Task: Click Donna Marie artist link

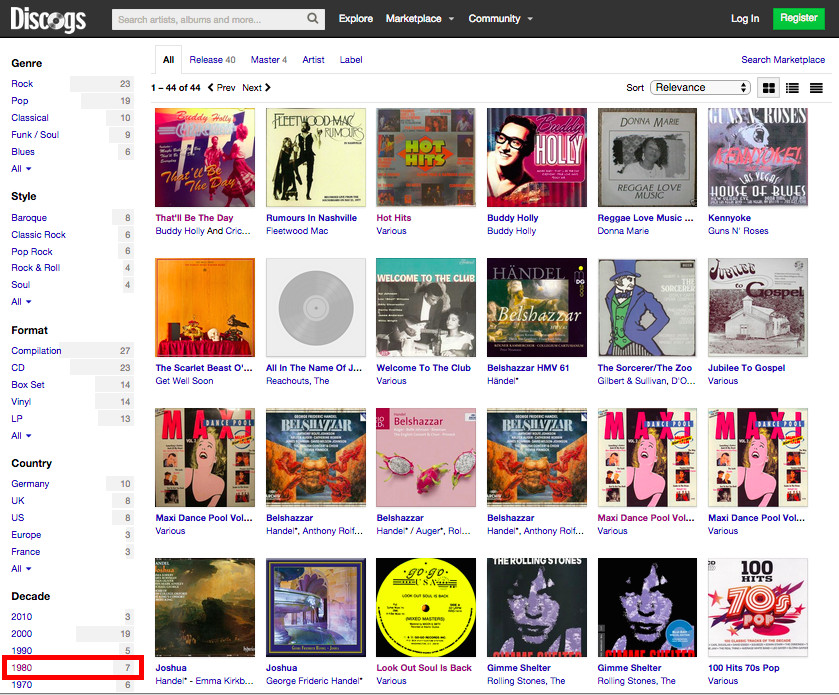Action: (623, 231)
